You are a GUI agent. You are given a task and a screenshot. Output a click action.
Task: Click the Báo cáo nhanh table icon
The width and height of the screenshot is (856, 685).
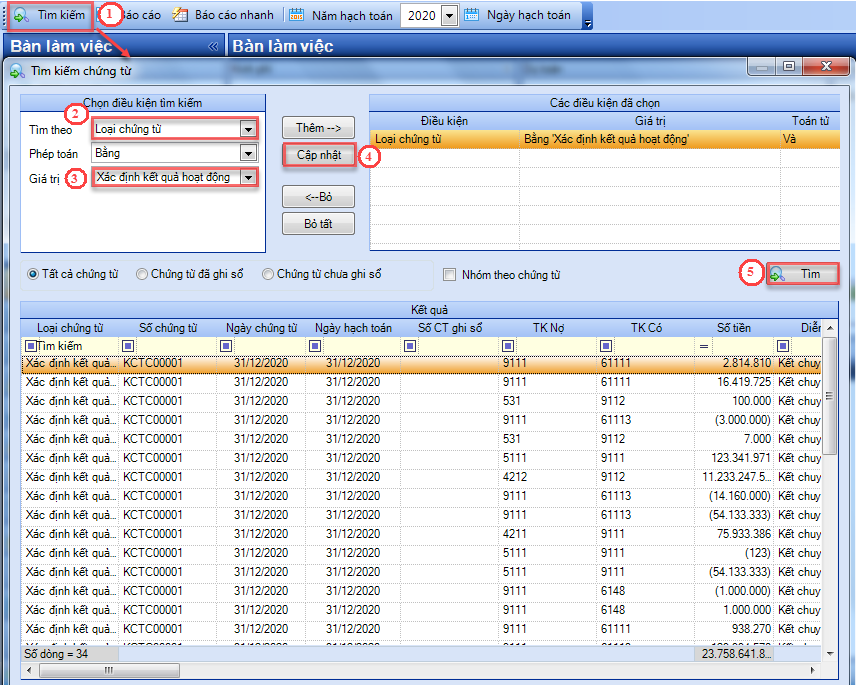(x=180, y=15)
